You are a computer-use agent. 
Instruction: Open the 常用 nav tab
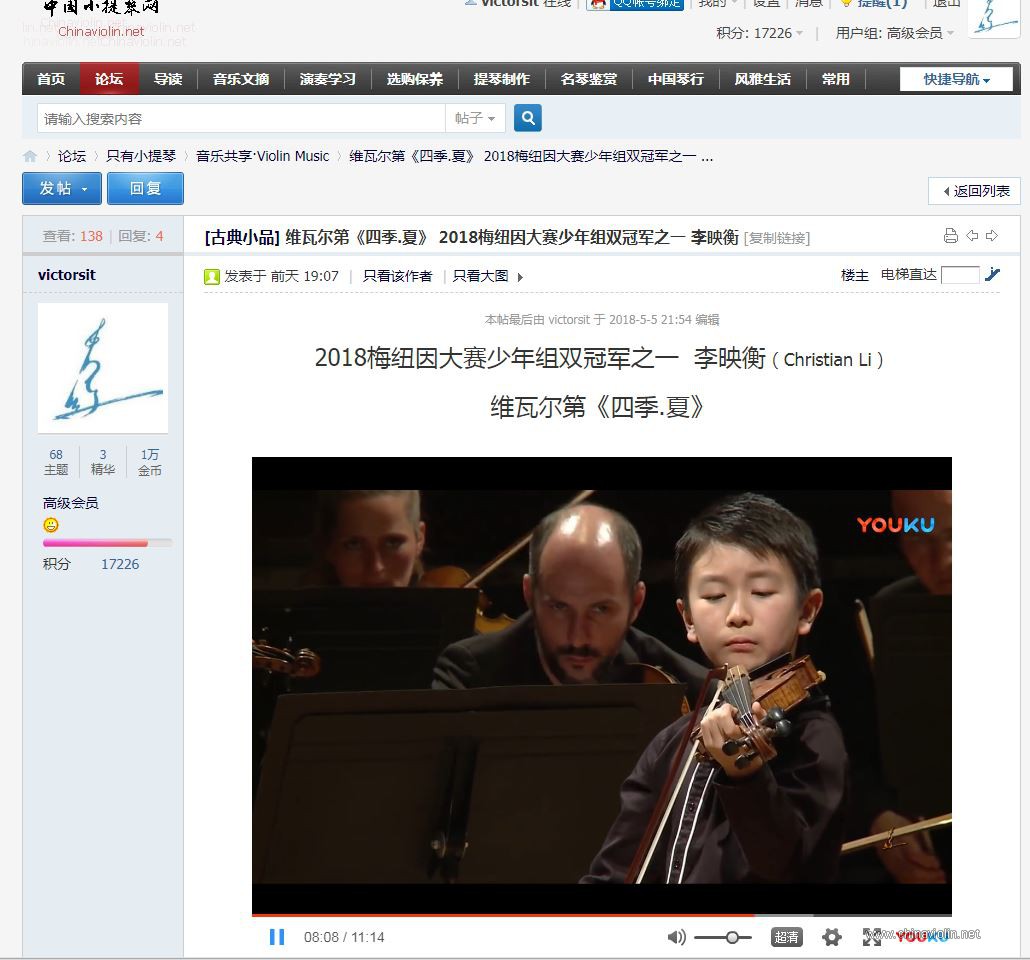836,80
